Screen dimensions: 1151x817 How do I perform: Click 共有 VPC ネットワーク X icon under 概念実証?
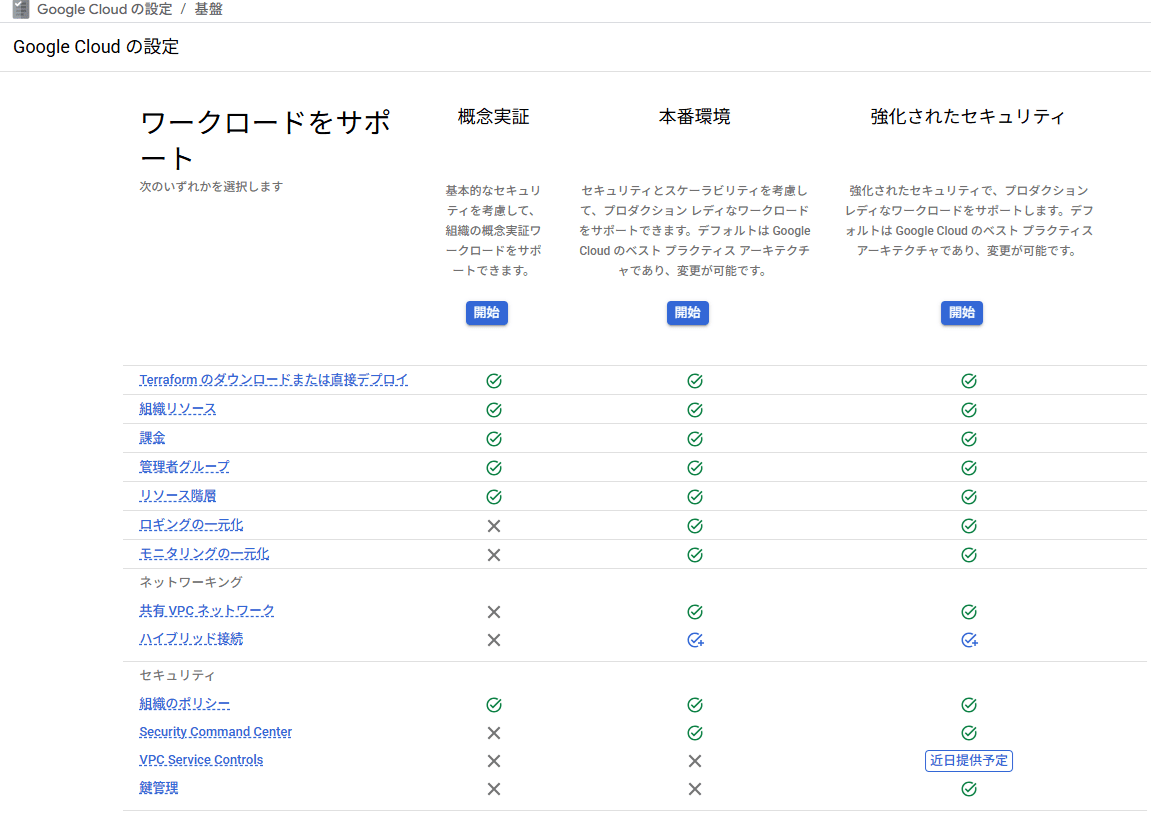click(x=494, y=611)
